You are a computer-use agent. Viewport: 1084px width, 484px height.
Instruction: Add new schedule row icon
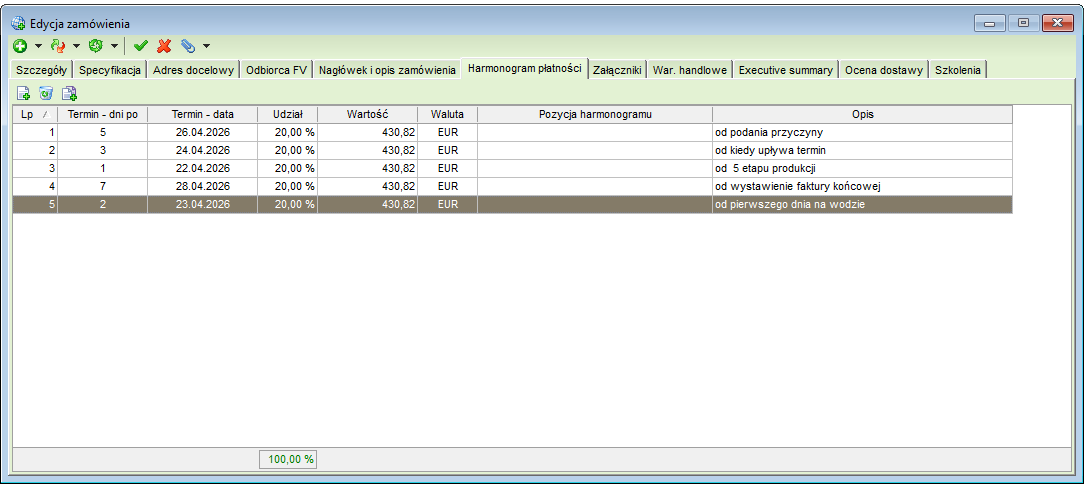tap(24, 93)
